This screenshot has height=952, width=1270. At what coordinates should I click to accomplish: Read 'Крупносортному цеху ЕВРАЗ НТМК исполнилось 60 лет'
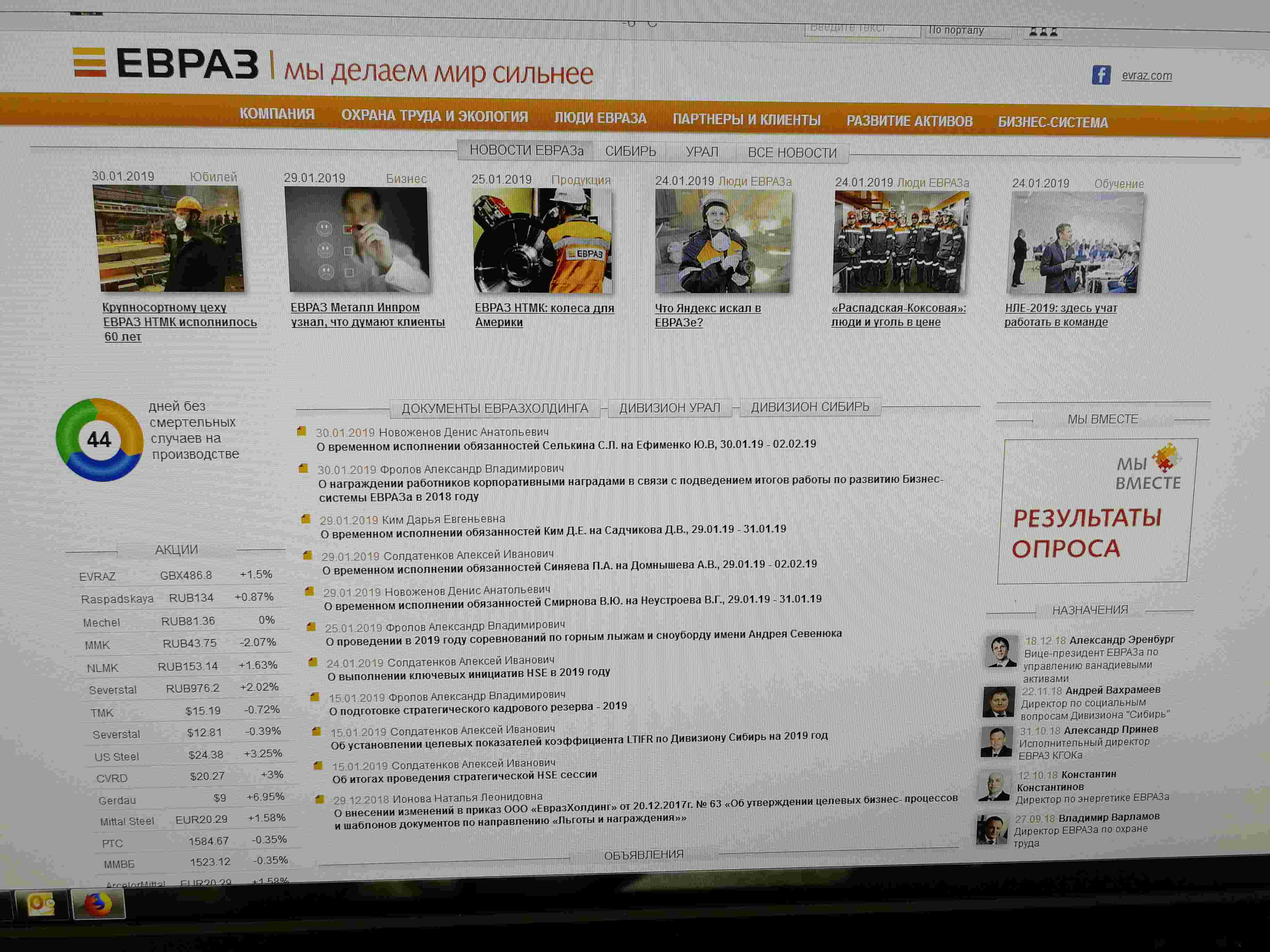point(179,322)
